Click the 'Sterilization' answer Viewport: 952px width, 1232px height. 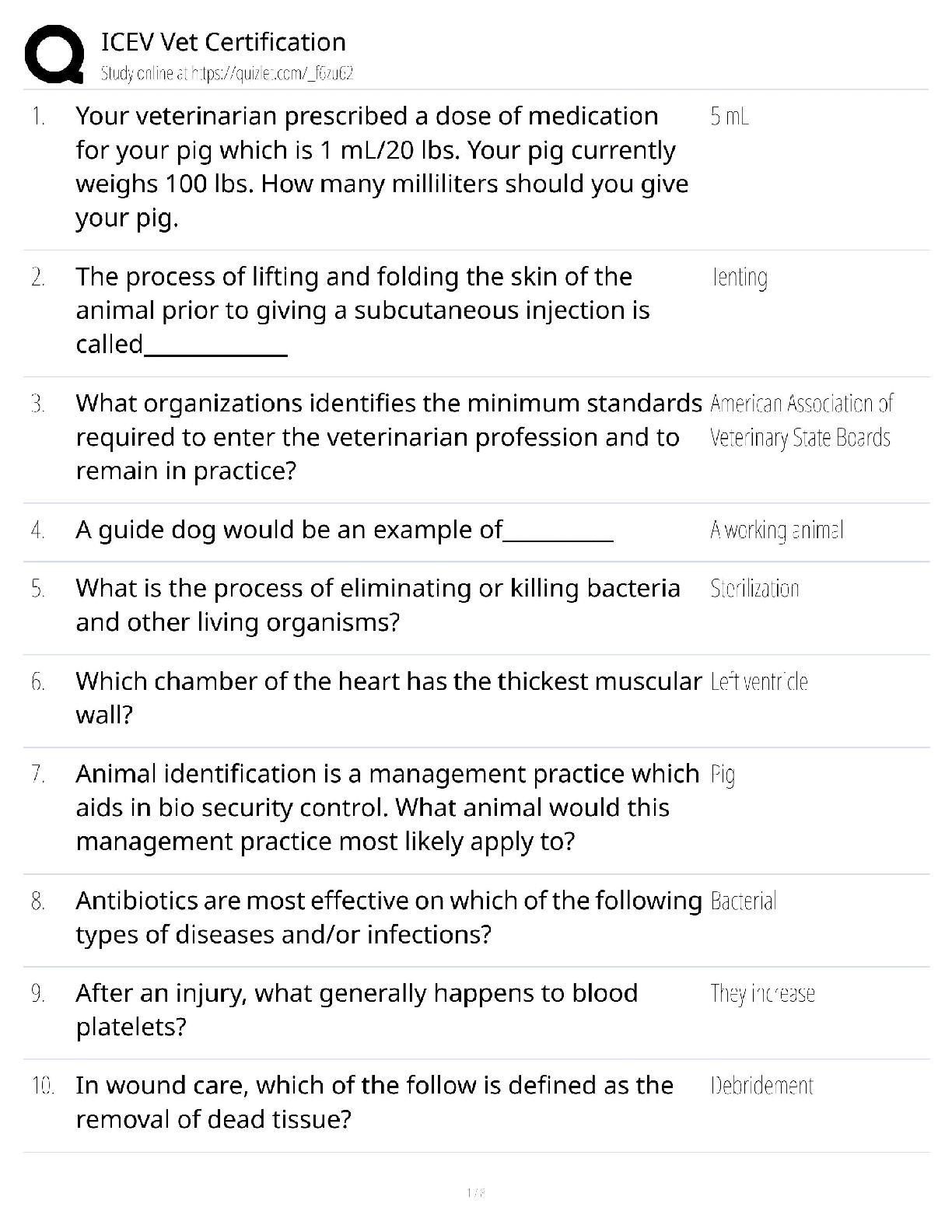[754, 589]
